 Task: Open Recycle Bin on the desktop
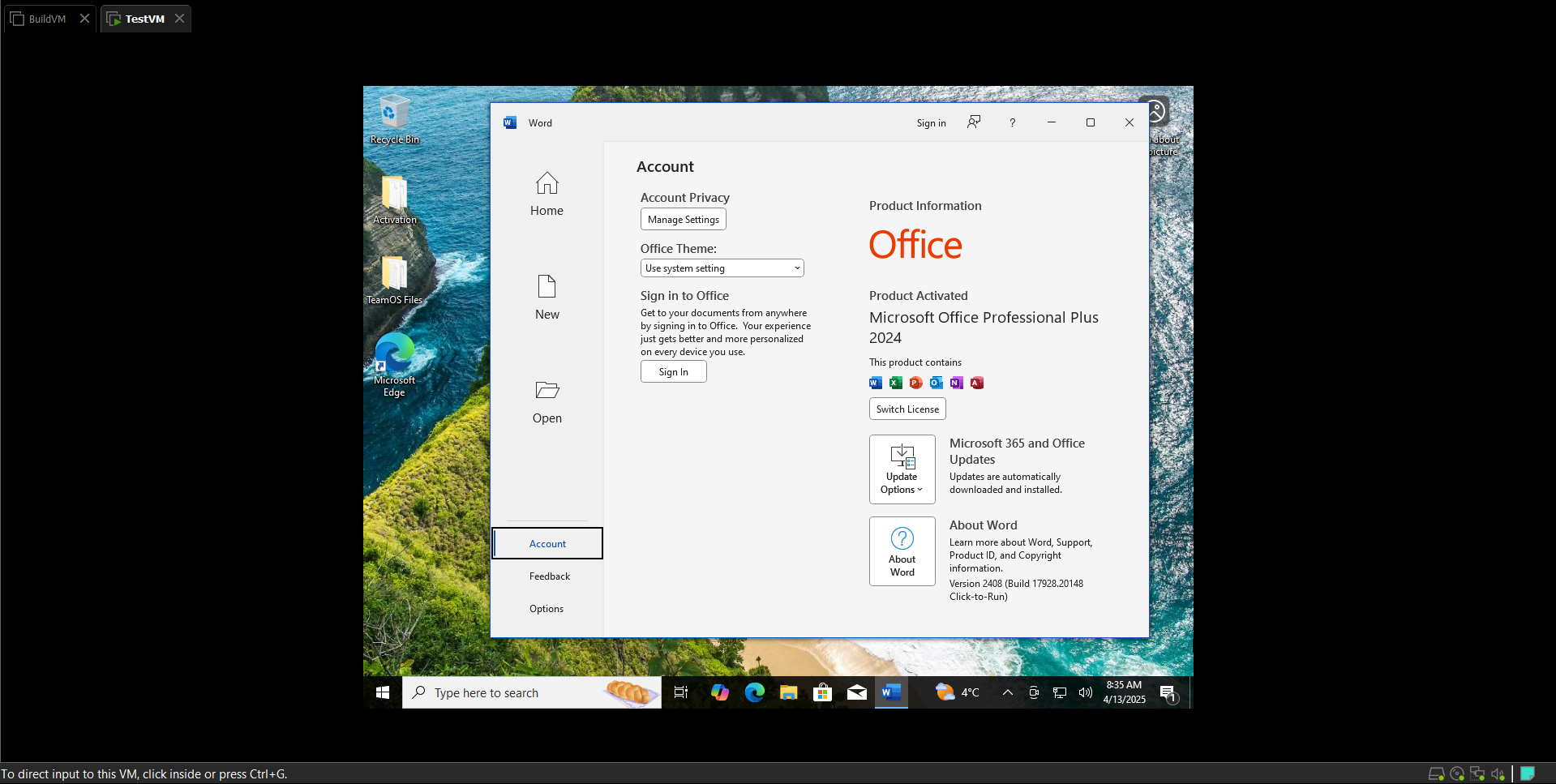395,119
